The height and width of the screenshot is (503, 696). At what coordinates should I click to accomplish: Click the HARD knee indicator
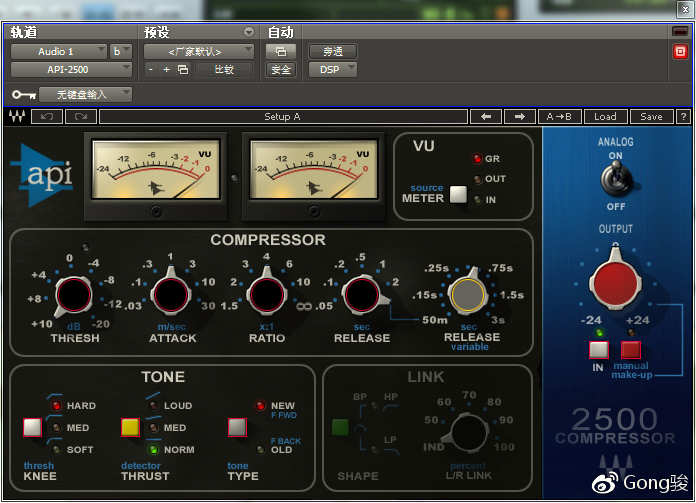pyautogui.click(x=56, y=405)
